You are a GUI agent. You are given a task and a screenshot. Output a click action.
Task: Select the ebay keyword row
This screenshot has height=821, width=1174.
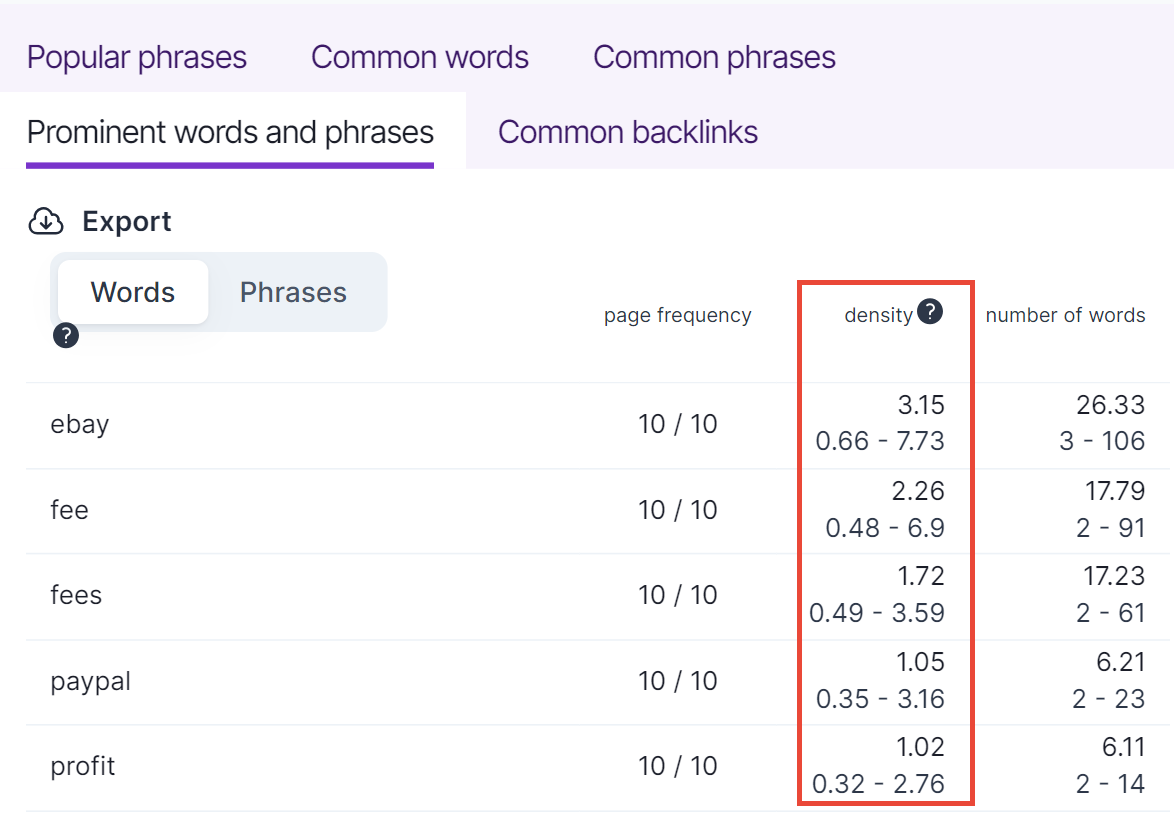coord(80,424)
